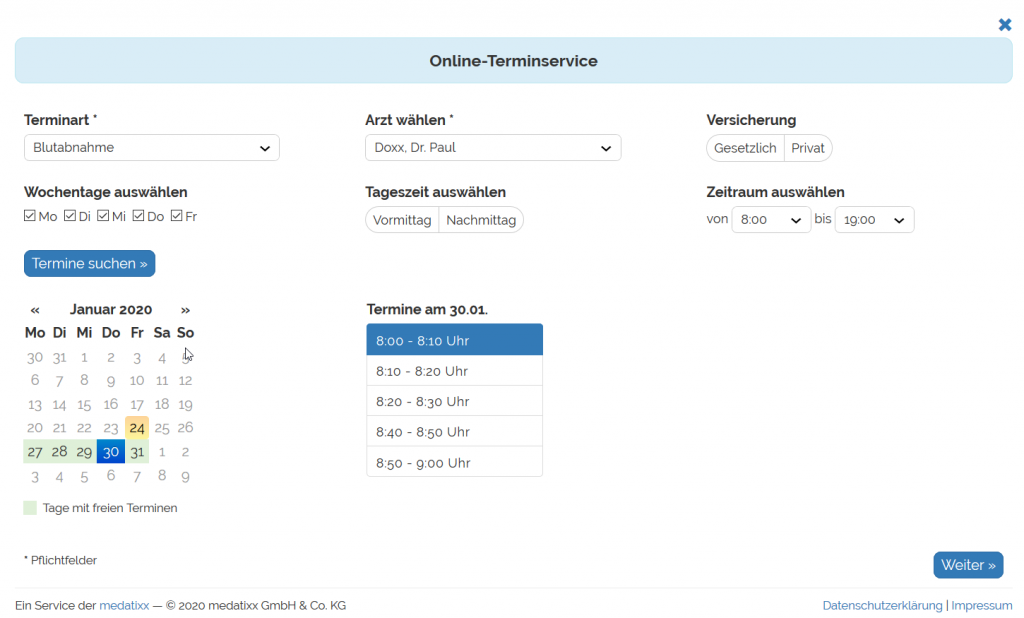Open the Terminart dropdown showing Blutabnahme
This screenshot has width=1024, height=618.
[151, 148]
